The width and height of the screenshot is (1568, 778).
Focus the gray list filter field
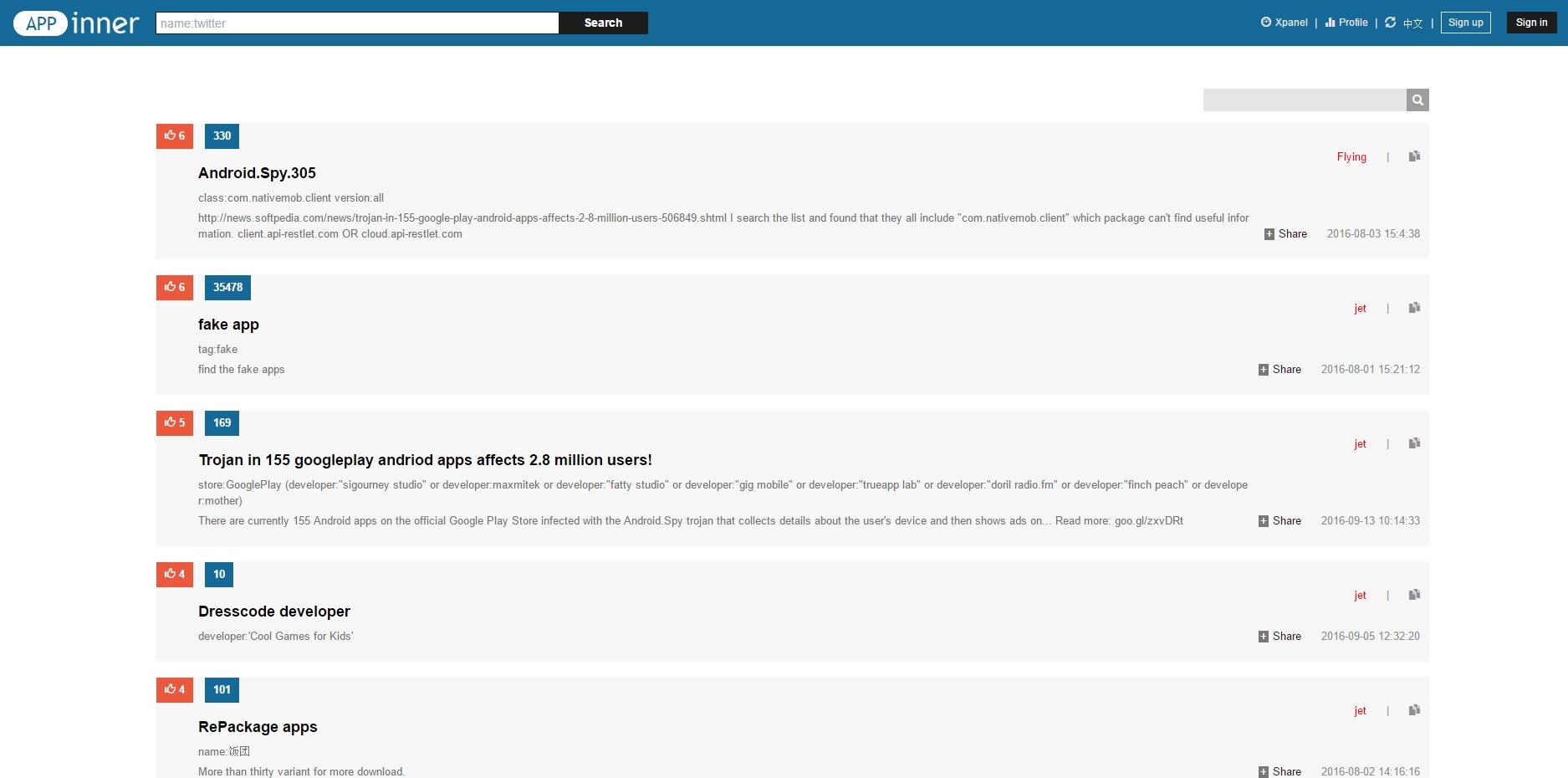(x=1305, y=100)
